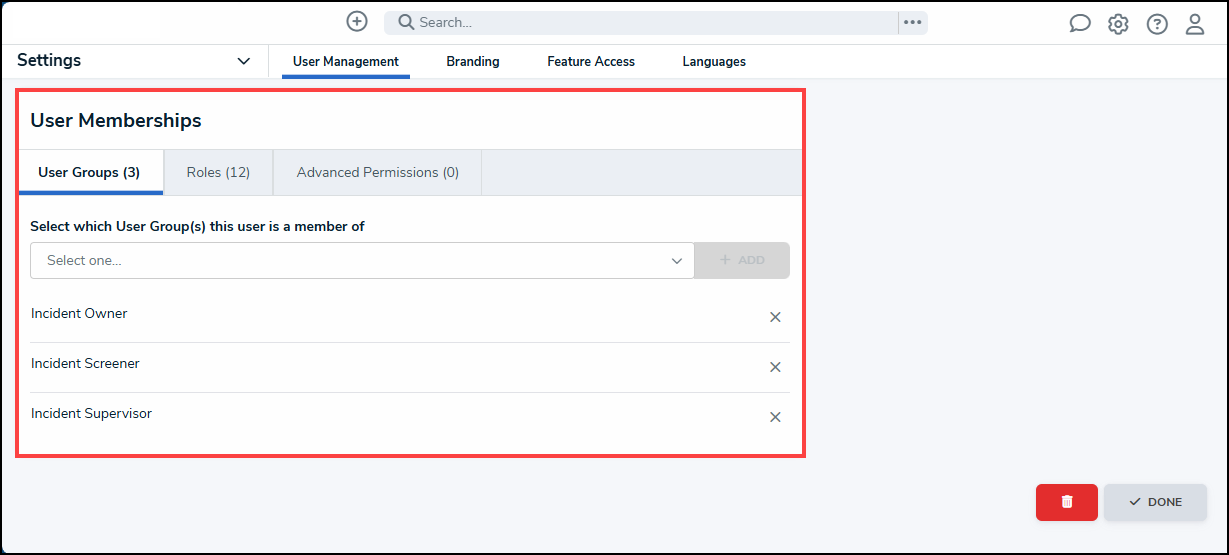The width and height of the screenshot is (1229, 555).
Task: Open search options ellipsis menu
Action: tap(912, 22)
